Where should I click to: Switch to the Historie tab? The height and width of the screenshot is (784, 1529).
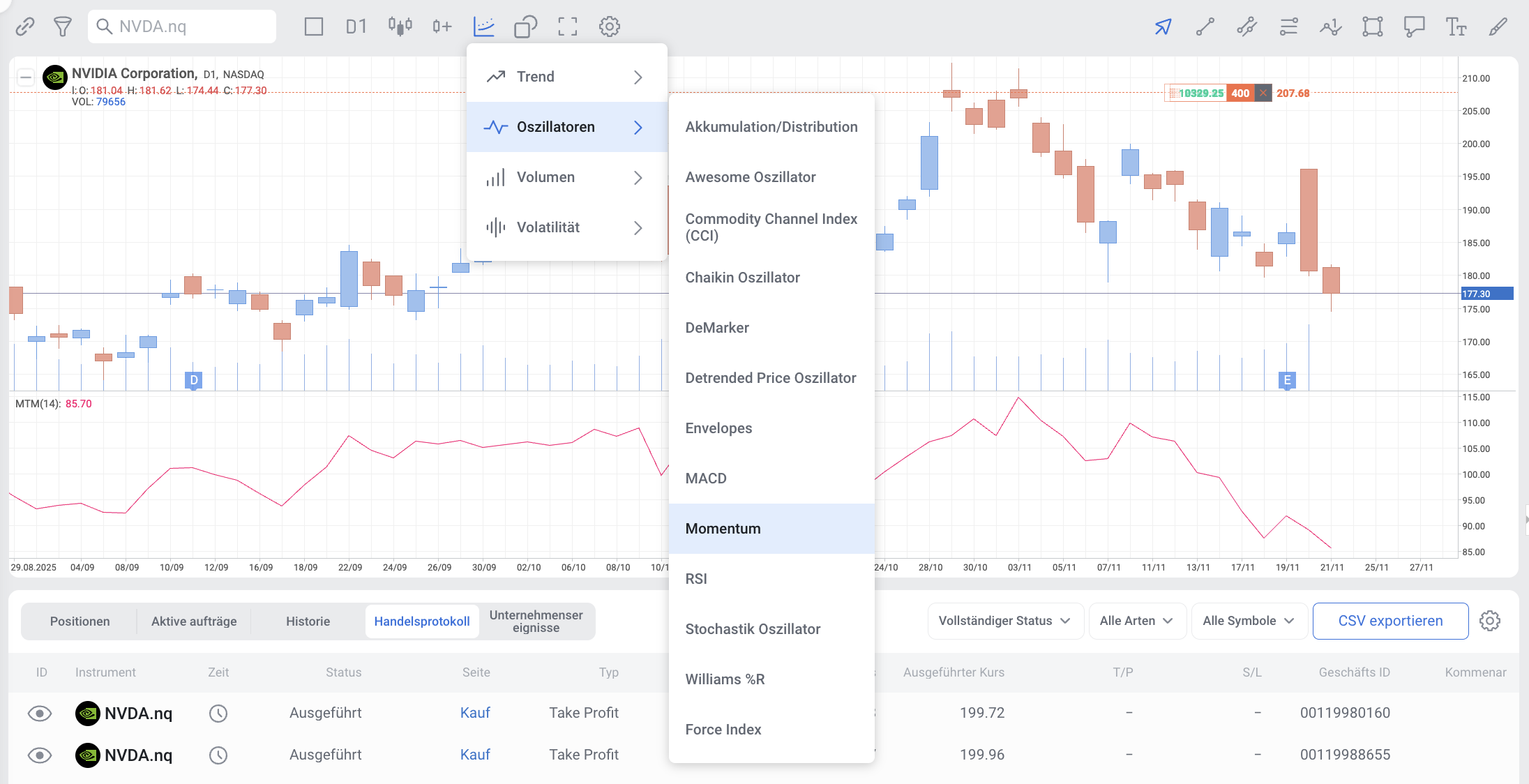308,621
